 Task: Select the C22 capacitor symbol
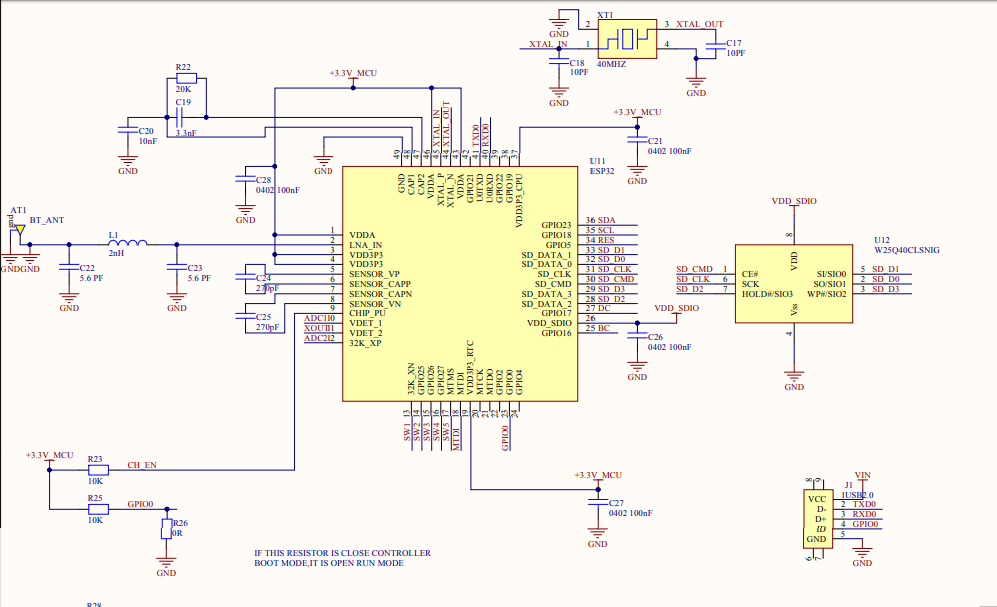coord(69,268)
